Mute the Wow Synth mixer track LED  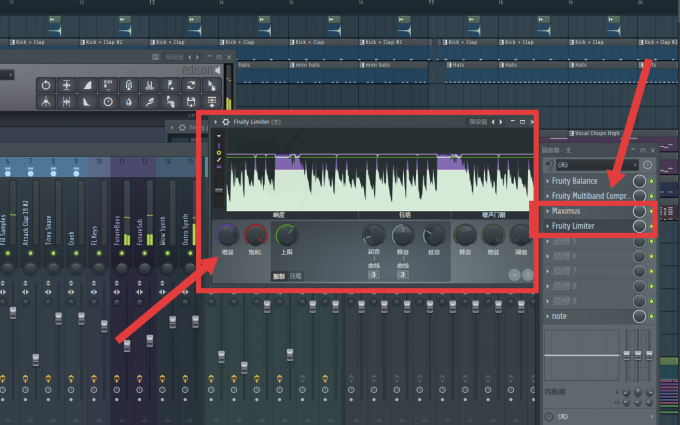point(167,253)
